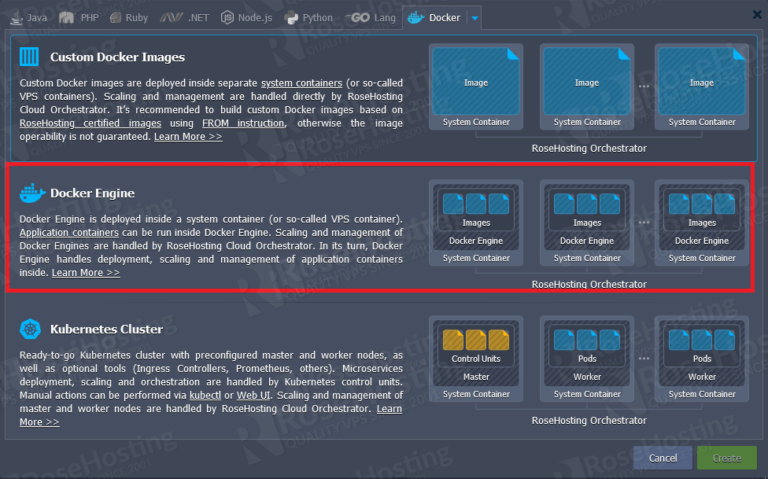Switch to the Python tab
The width and height of the screenshot is (768, 479).
pos(309,18)
